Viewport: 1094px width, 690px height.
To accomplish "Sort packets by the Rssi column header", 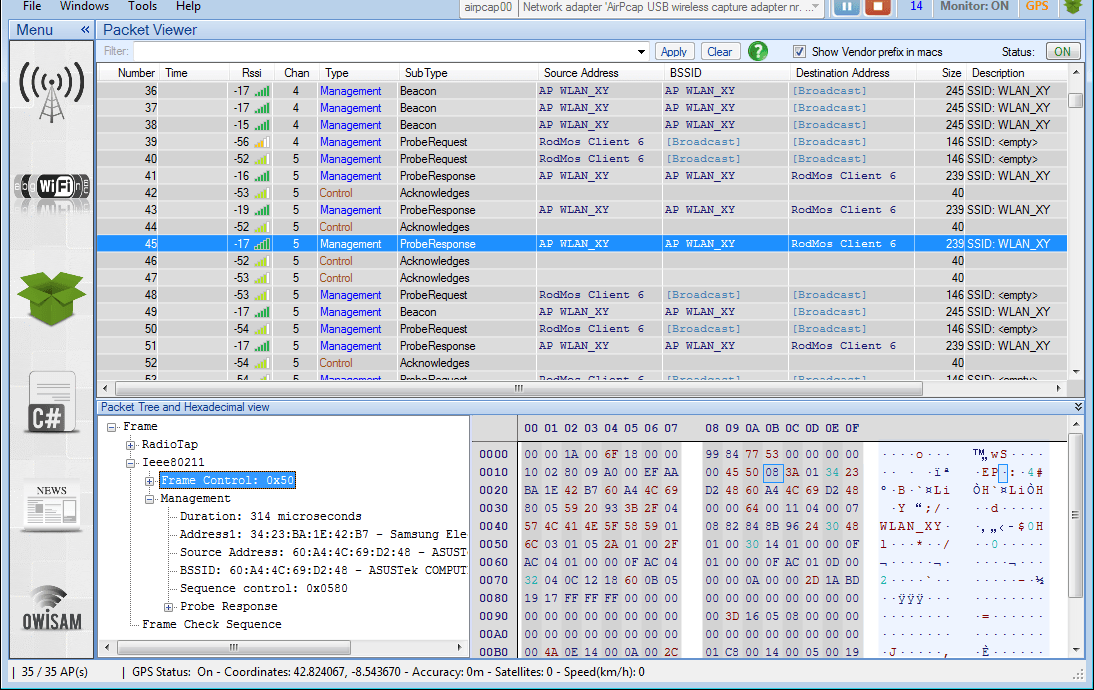I will pos(252,73).
